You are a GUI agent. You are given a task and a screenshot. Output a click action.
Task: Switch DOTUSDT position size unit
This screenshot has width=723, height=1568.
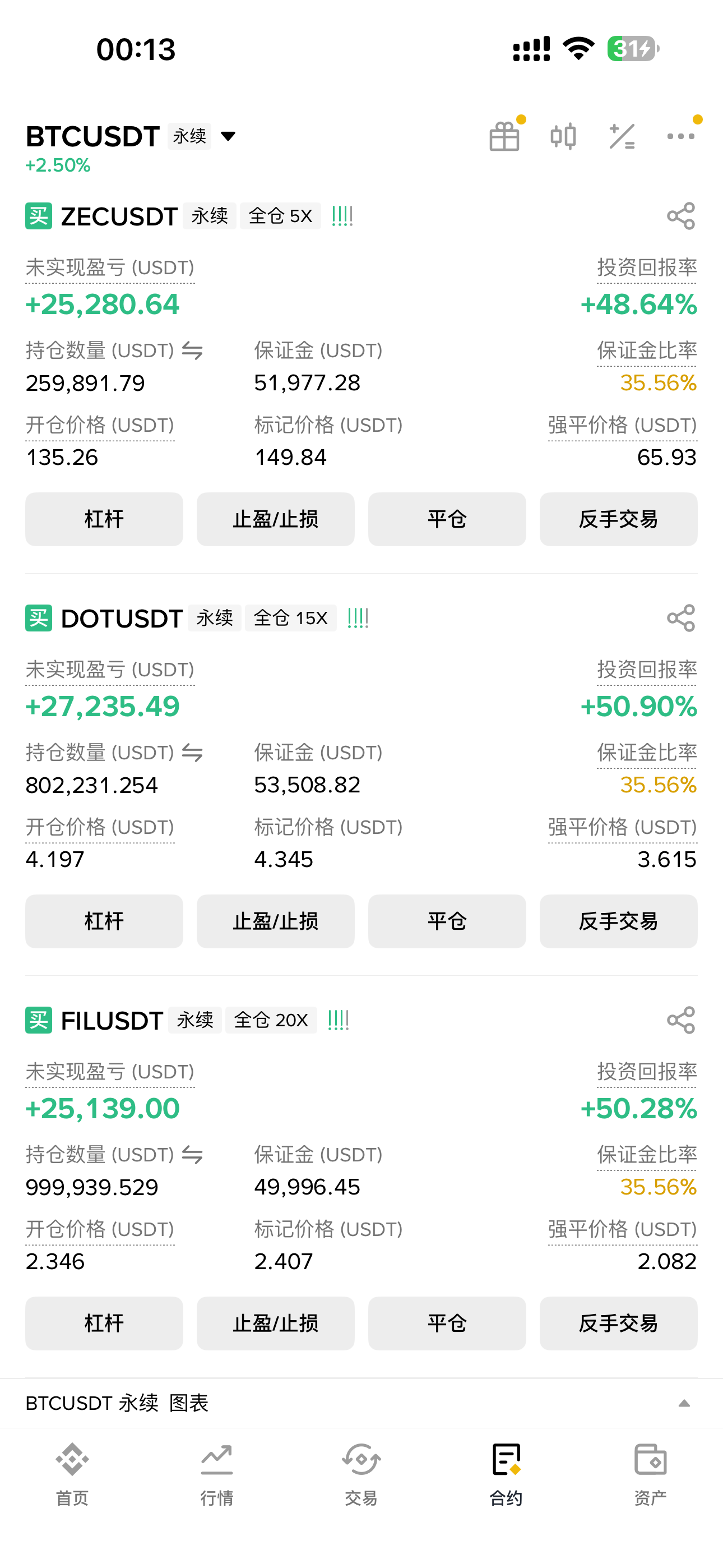pyautogui.click(x=192, y=753)
